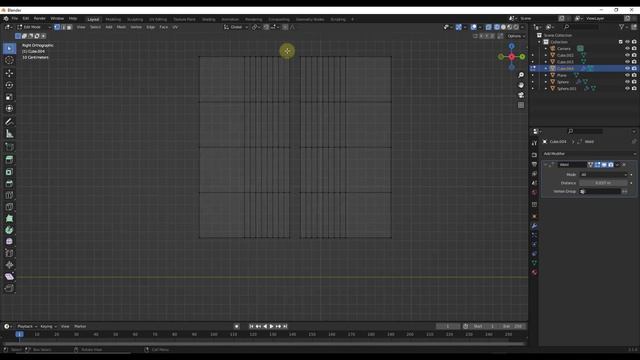640x360 pixels.
Task: Select the Edge Slide tool
Action: (9, 253)
